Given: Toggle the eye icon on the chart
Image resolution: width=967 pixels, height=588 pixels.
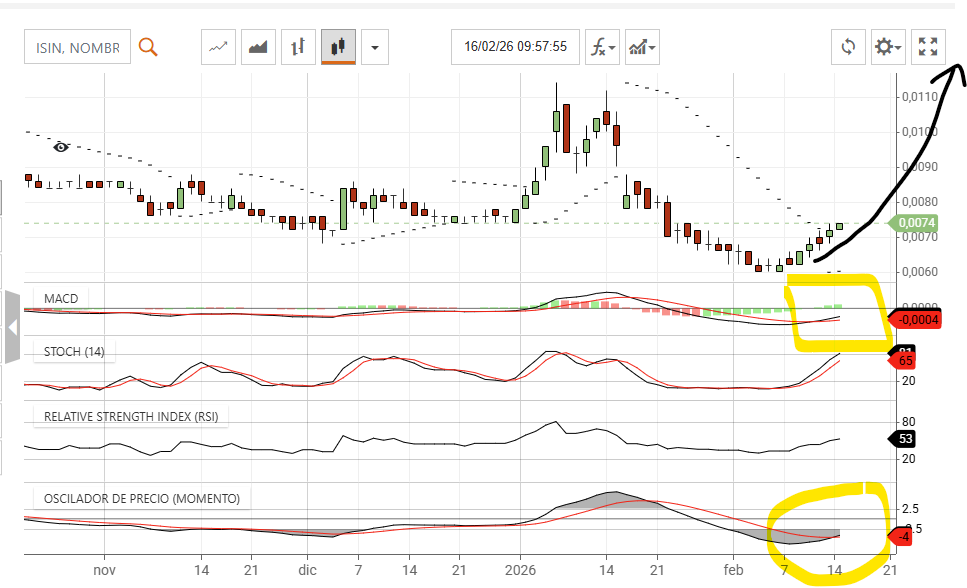Looking at the screenshot, I should 61,147.
